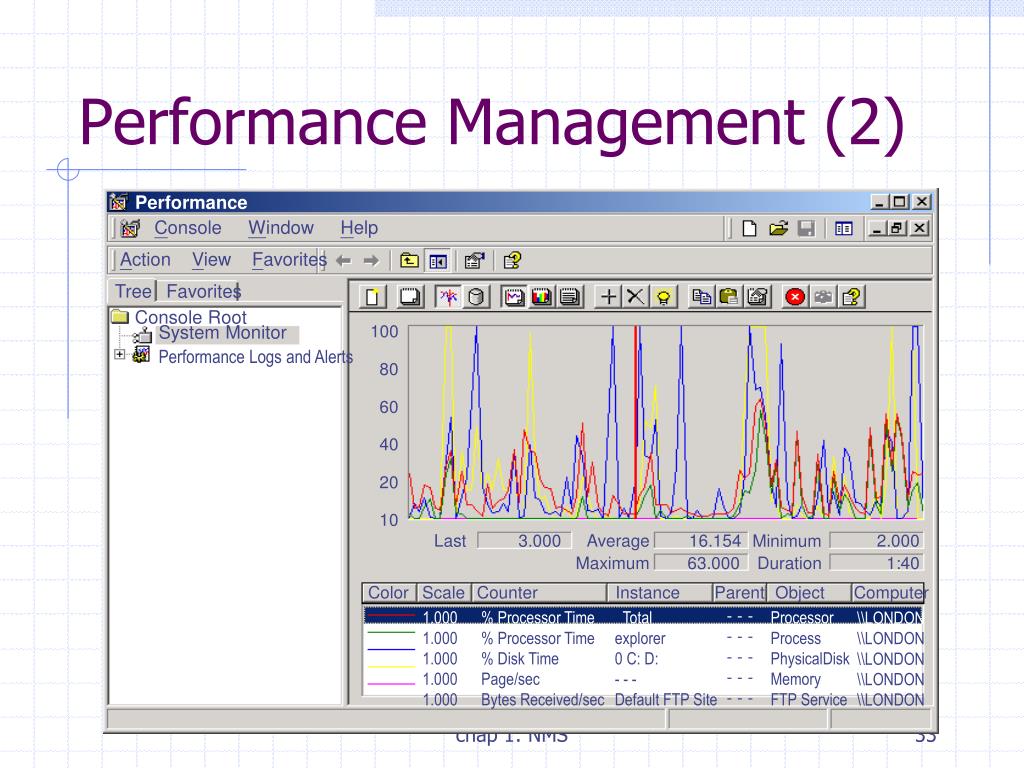Screen dimensions: 1024x768
Task: Click the Maximum value field 63.000
Action: [x=701, y=563]
